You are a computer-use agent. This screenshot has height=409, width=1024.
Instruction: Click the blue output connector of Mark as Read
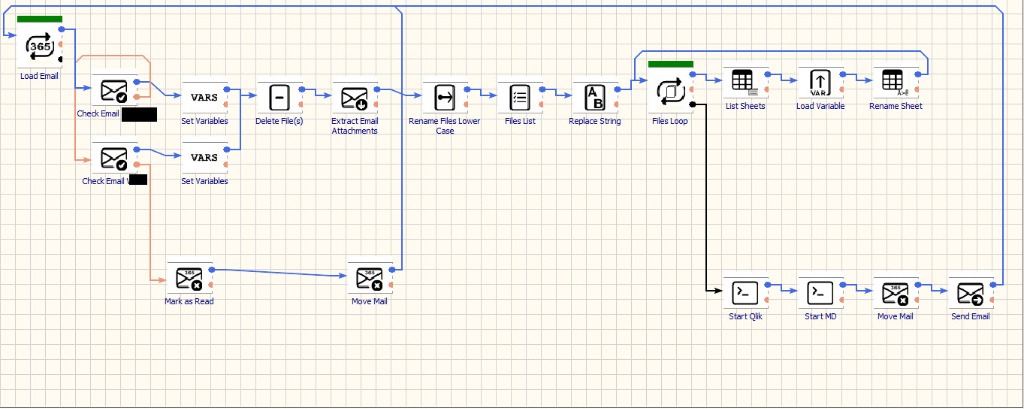(211, 269)
